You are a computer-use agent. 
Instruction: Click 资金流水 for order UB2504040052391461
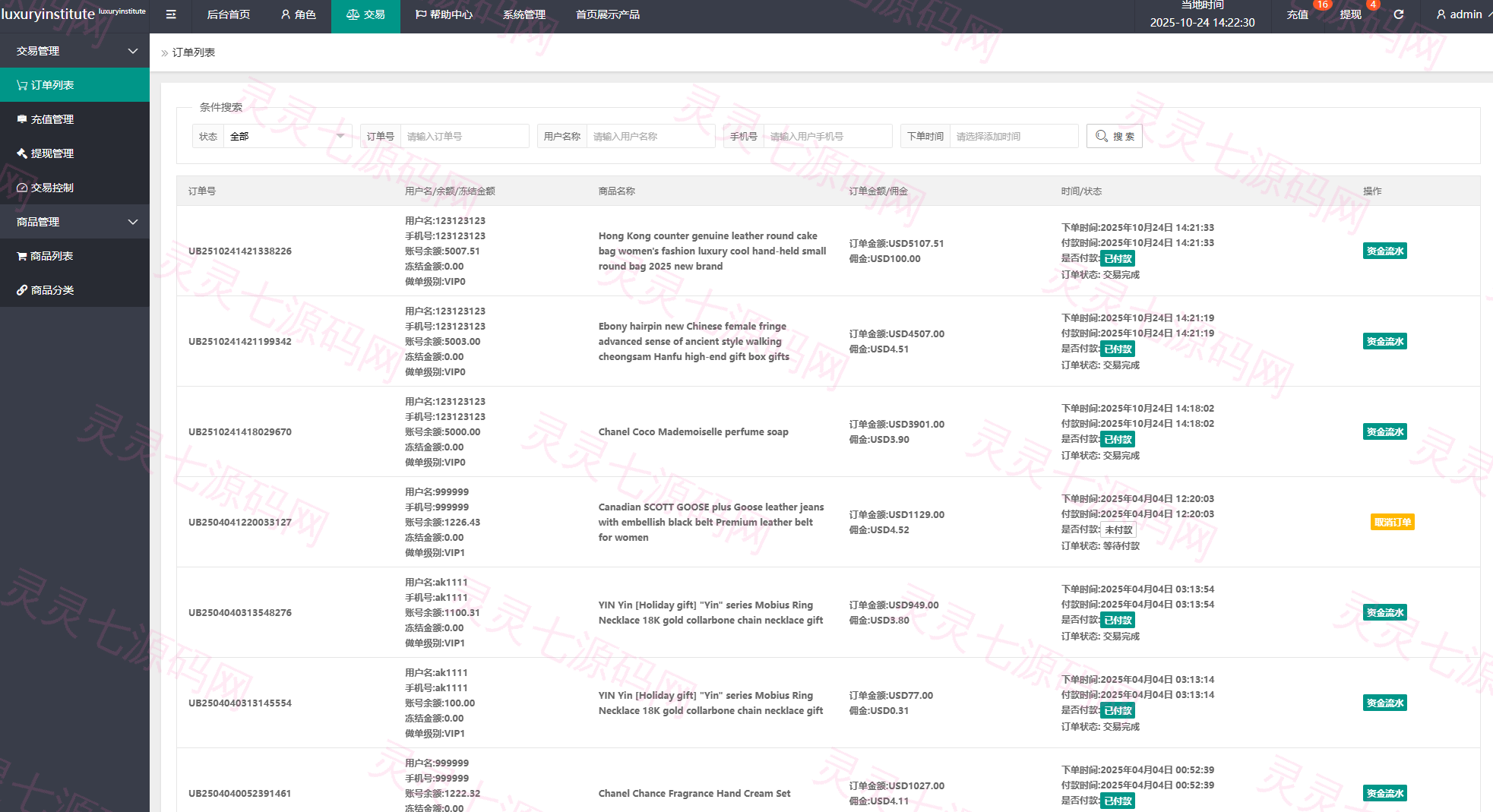pyautogui.click(x=1384, y=793)
